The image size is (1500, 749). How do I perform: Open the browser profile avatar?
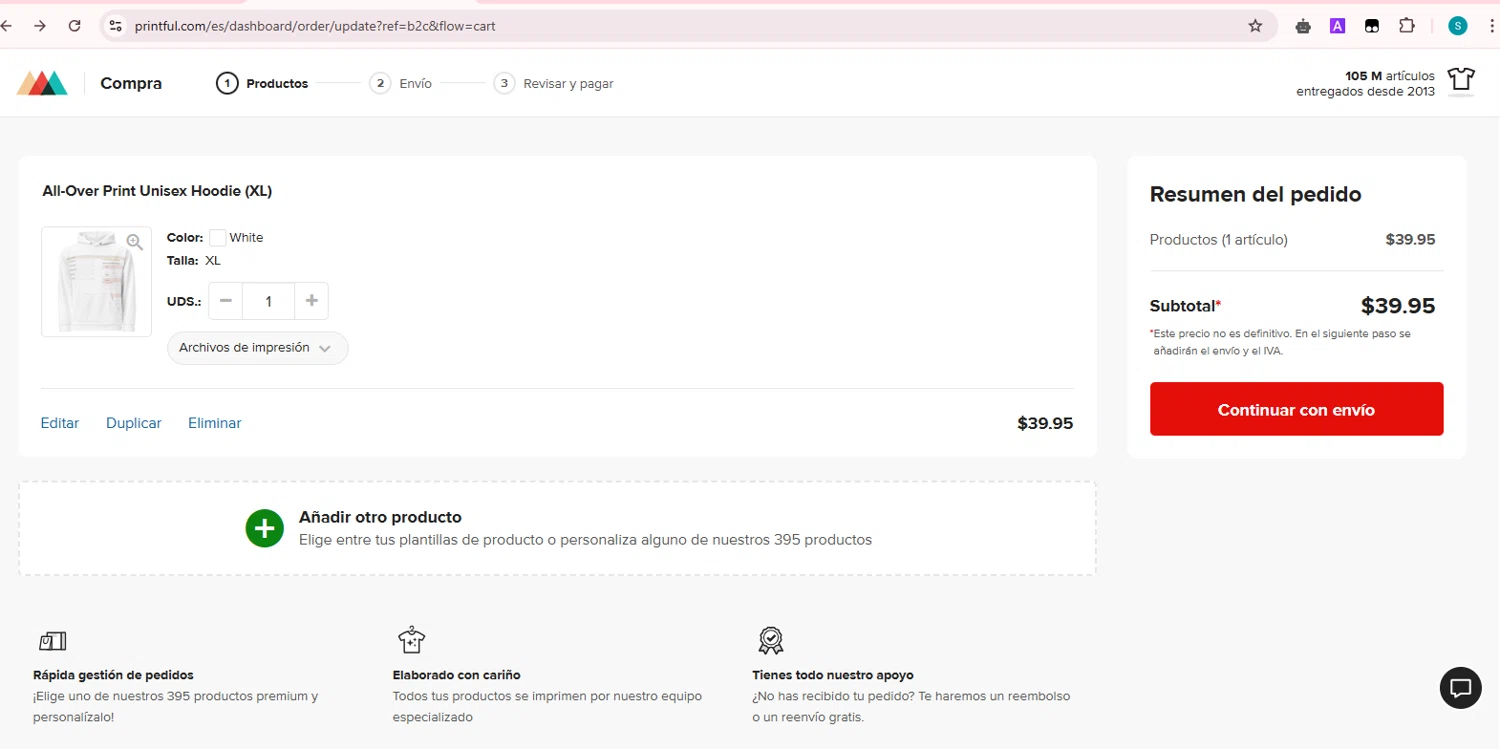tap(1457, 26)
